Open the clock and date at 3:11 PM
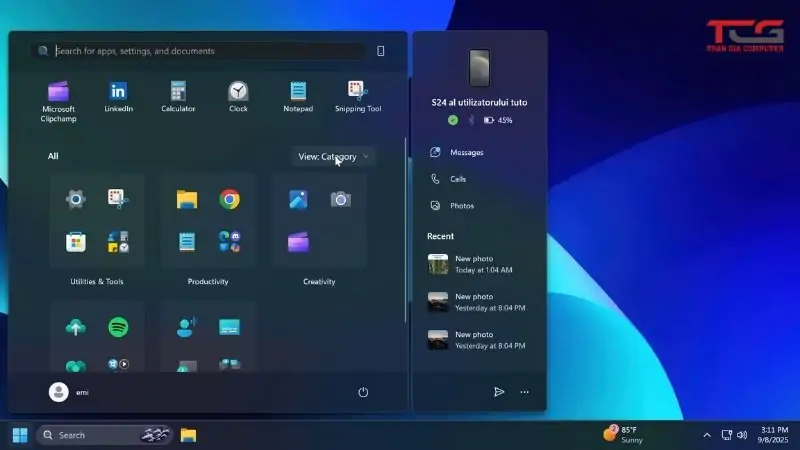The image size is (800, 450). pos(773,435)
